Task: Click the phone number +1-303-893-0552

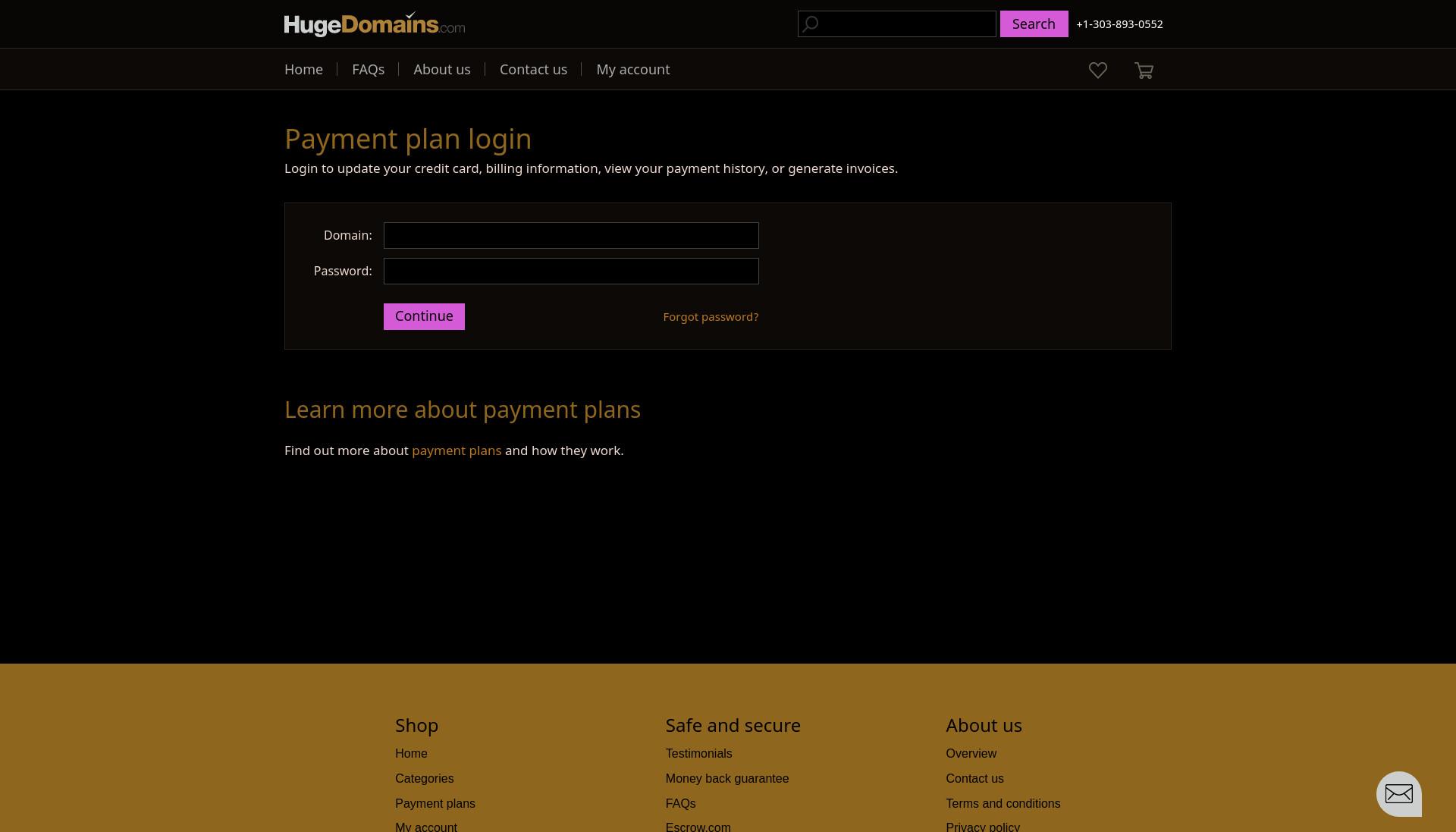Action: (x=1119, y=24)
